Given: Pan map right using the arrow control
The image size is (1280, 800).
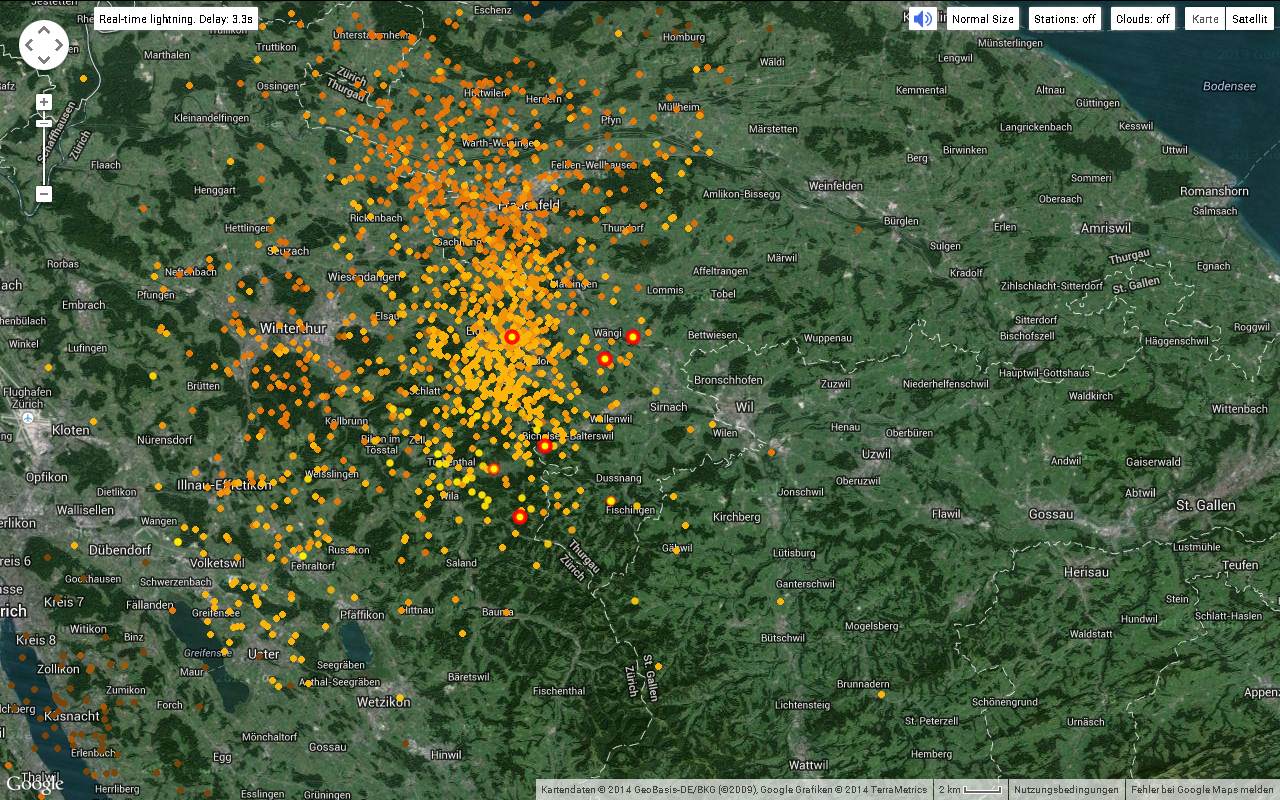Looking at the screenshot, I should 59,45.
